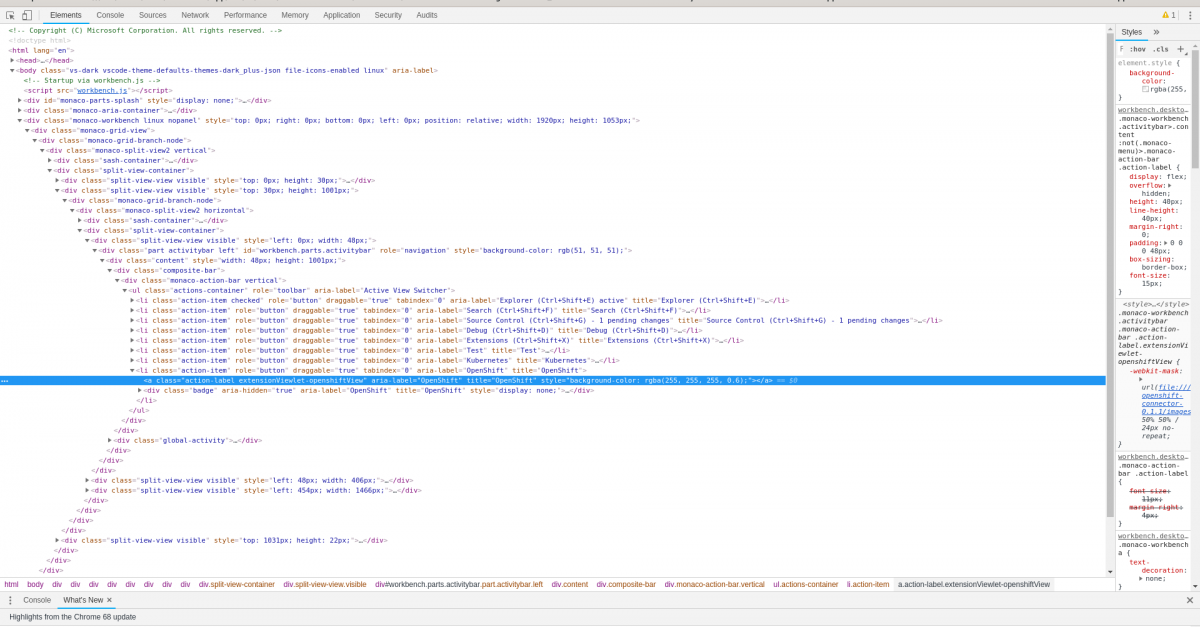Add a new style rule with plus icon
Viewport: 1200px width, 627px height.
tap(1180, 48)
